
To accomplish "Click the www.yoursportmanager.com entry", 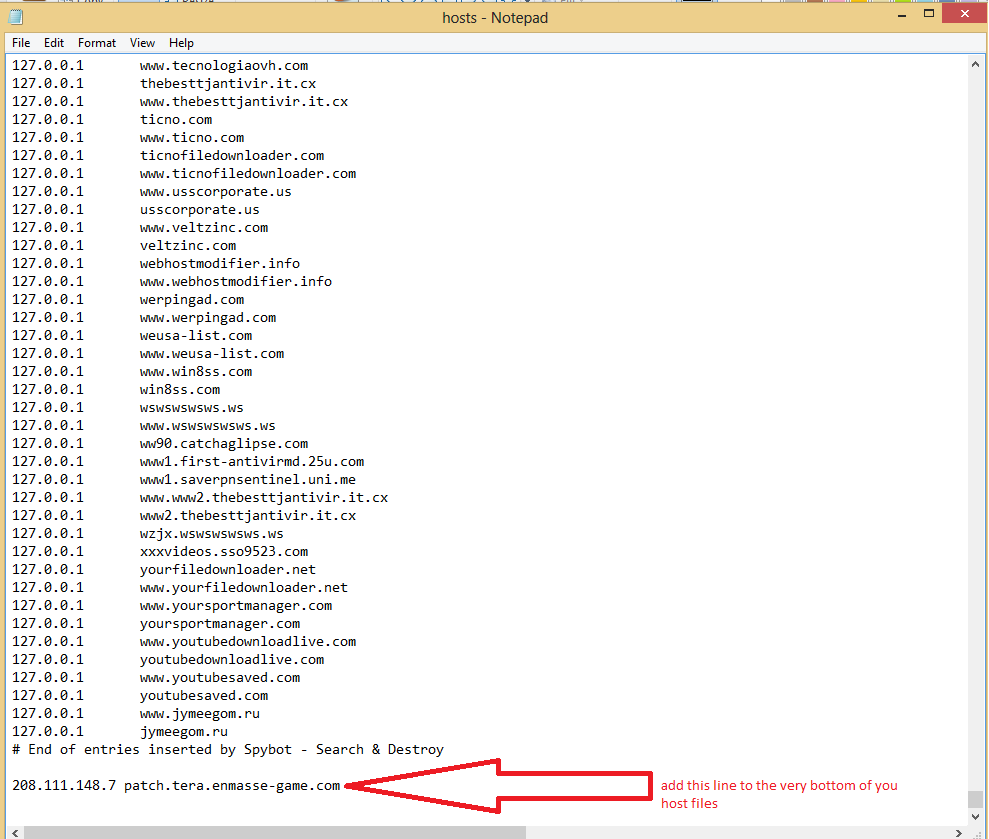I will (x=236, y=606).
